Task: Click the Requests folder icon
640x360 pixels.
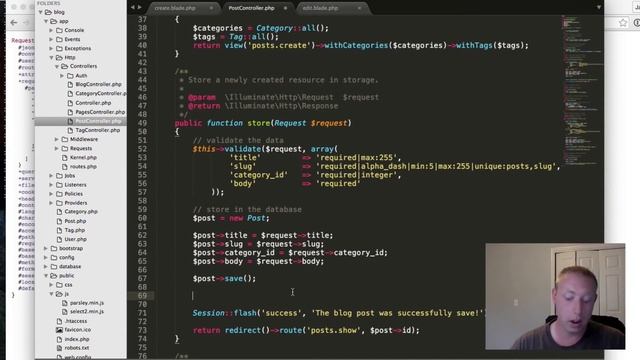Action: 64,148
